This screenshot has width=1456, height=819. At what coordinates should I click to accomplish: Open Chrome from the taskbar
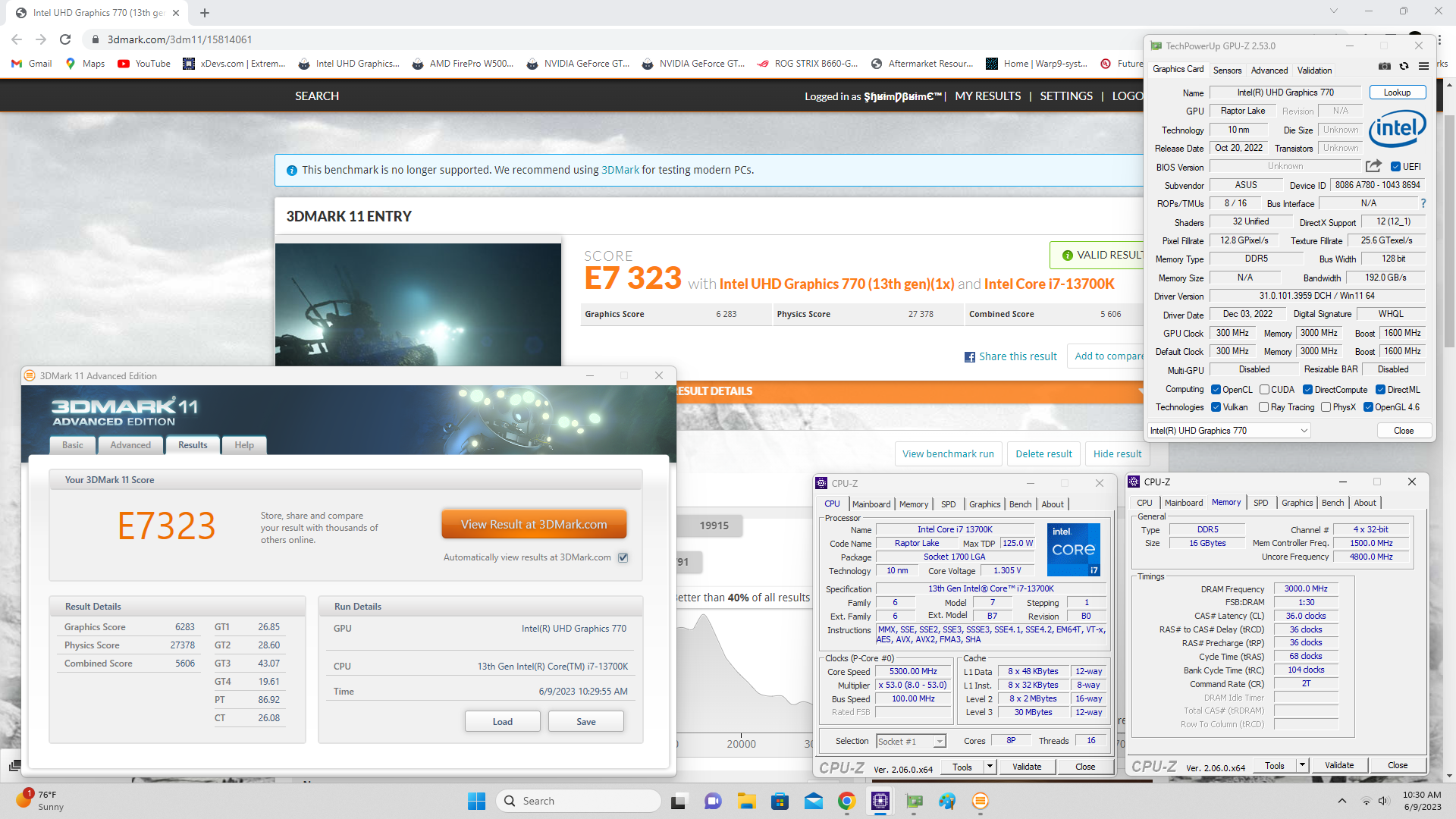pos(847,801)
